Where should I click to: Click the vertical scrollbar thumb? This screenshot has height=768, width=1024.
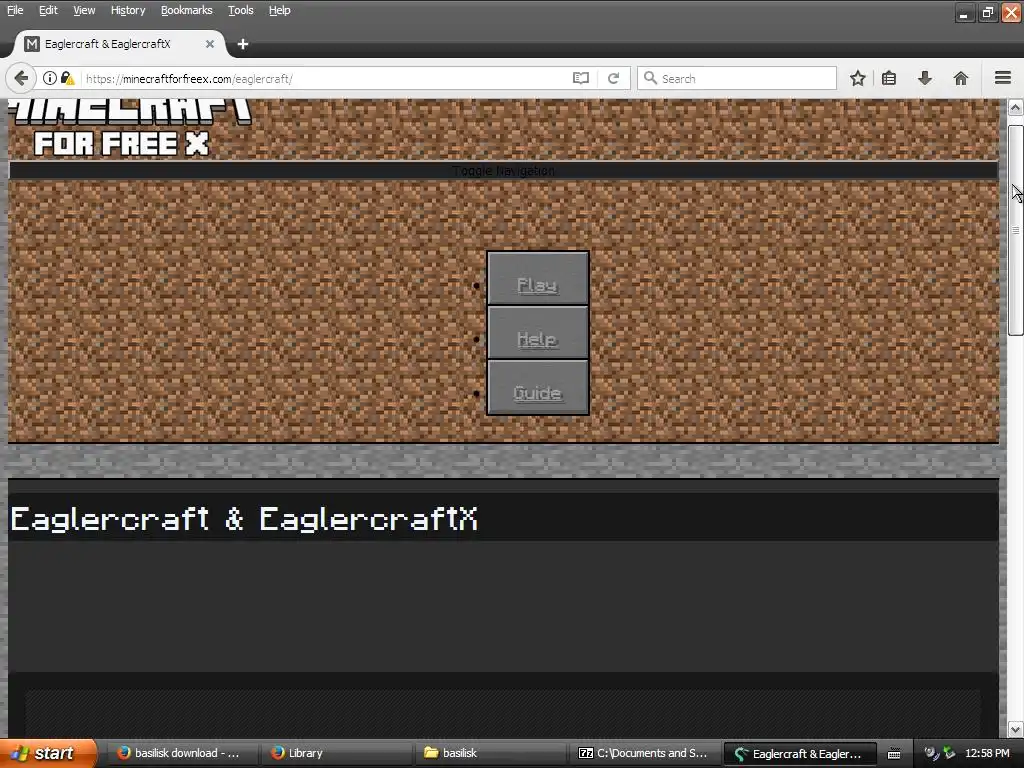point(1015,230)
